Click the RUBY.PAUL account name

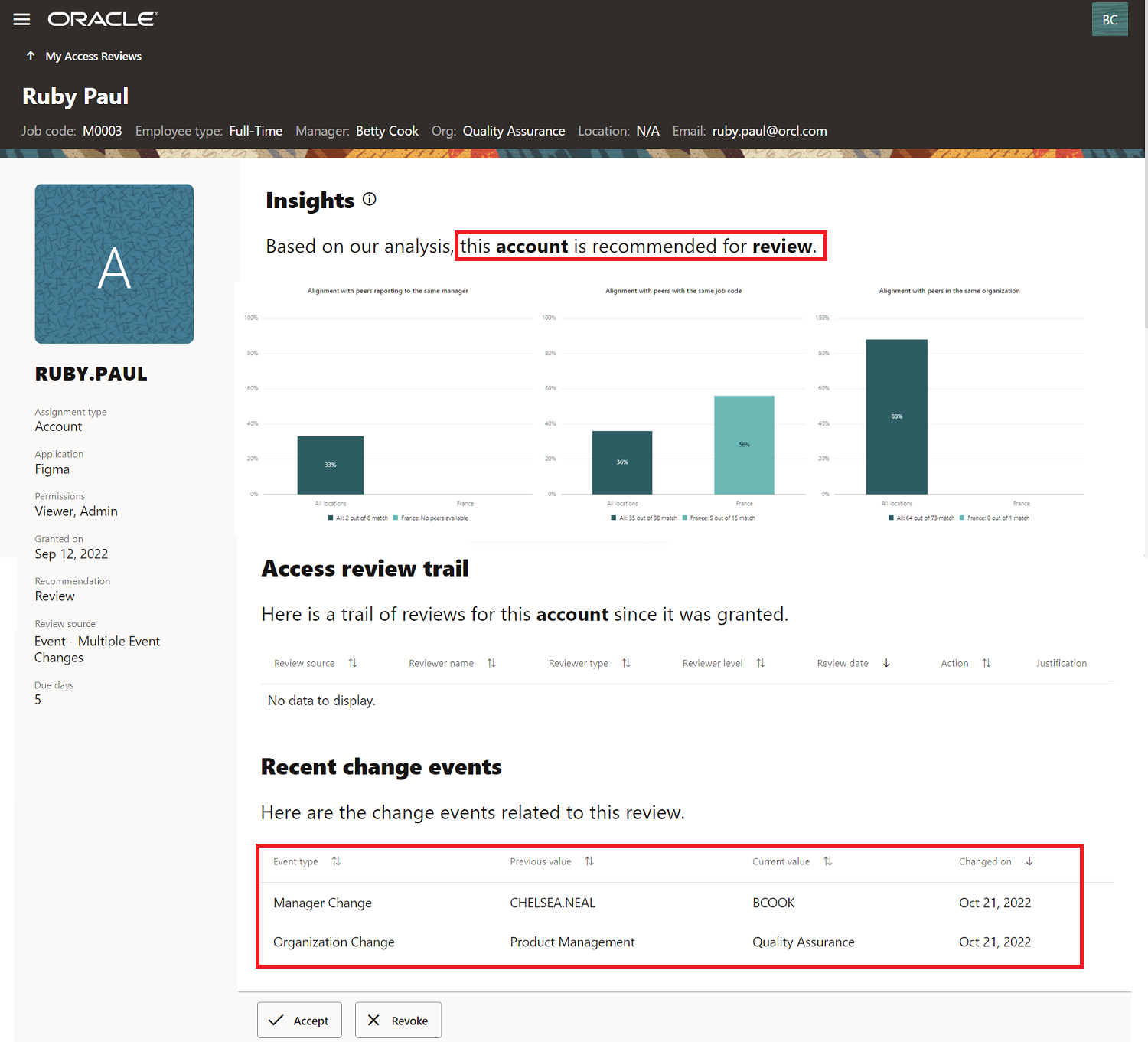(x=91, y=374)
